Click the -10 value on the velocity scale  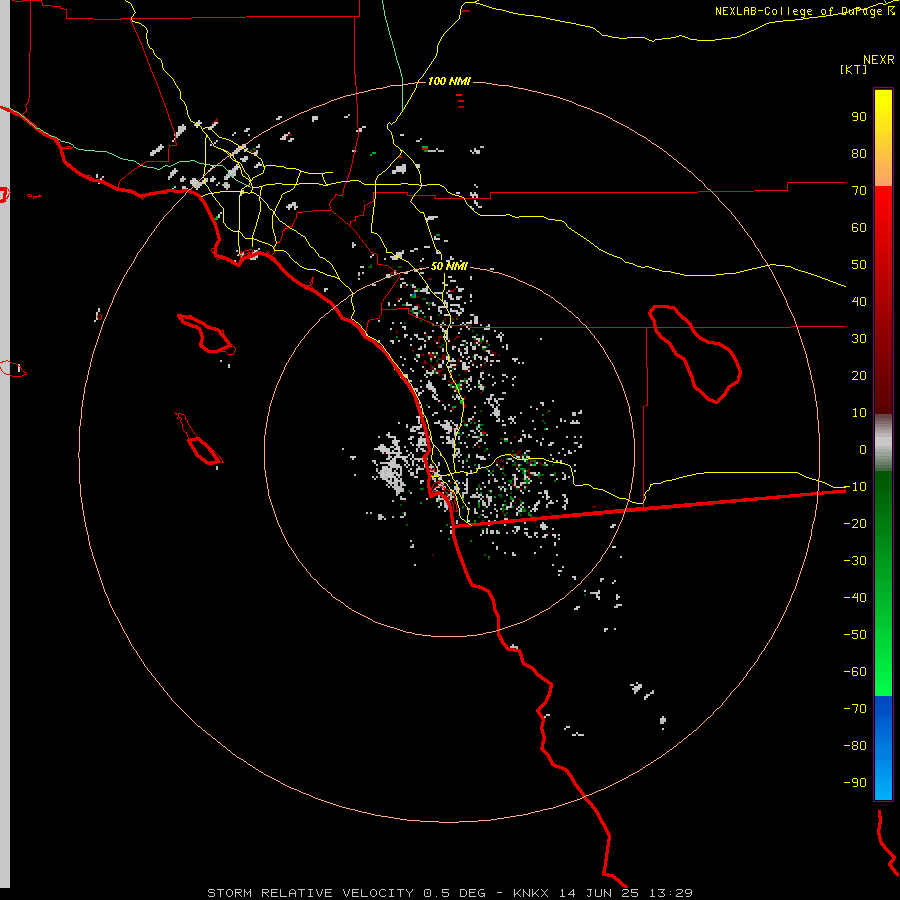(x=855, y=487)
